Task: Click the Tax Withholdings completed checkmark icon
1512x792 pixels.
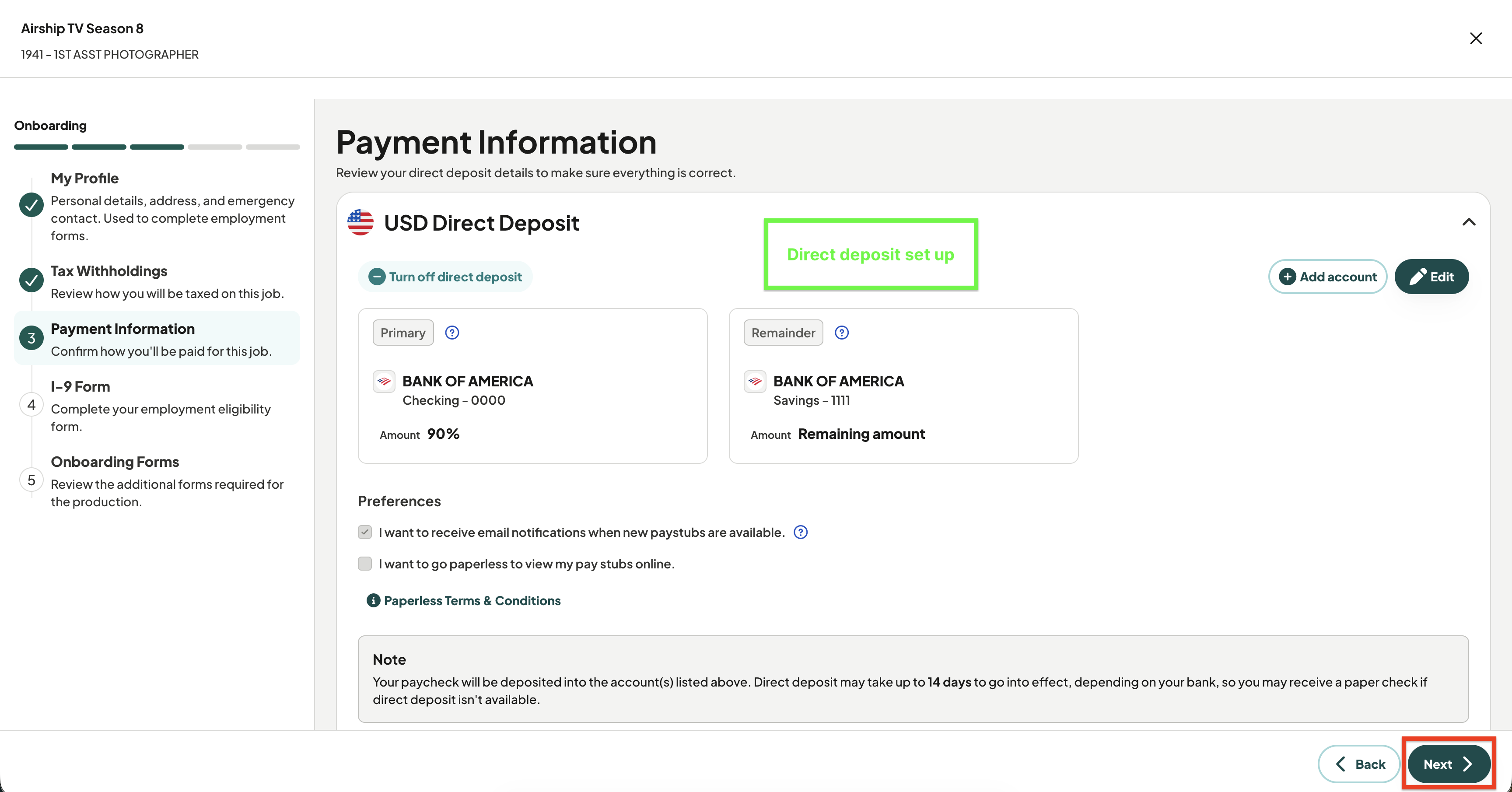Action: (31, 280)
